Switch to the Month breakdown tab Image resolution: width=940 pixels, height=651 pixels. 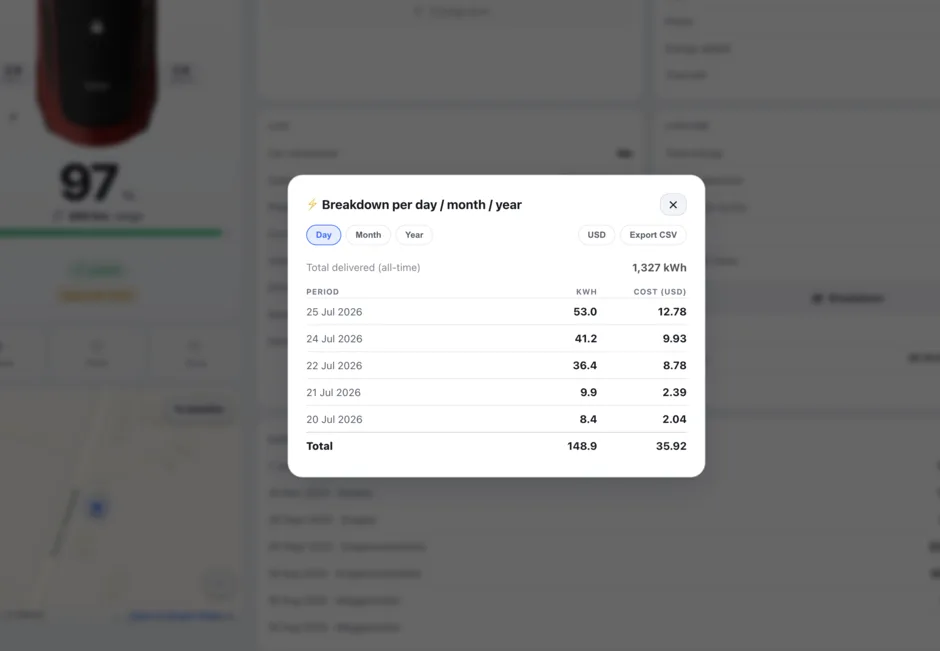click(368, 235)
